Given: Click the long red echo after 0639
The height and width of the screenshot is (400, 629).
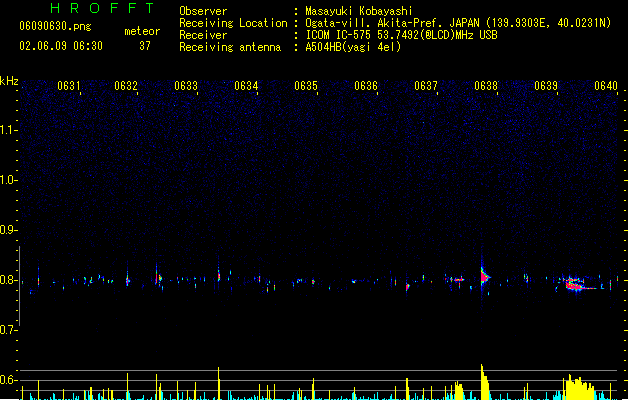Looking at the screenshot, I should click(580, 286).
